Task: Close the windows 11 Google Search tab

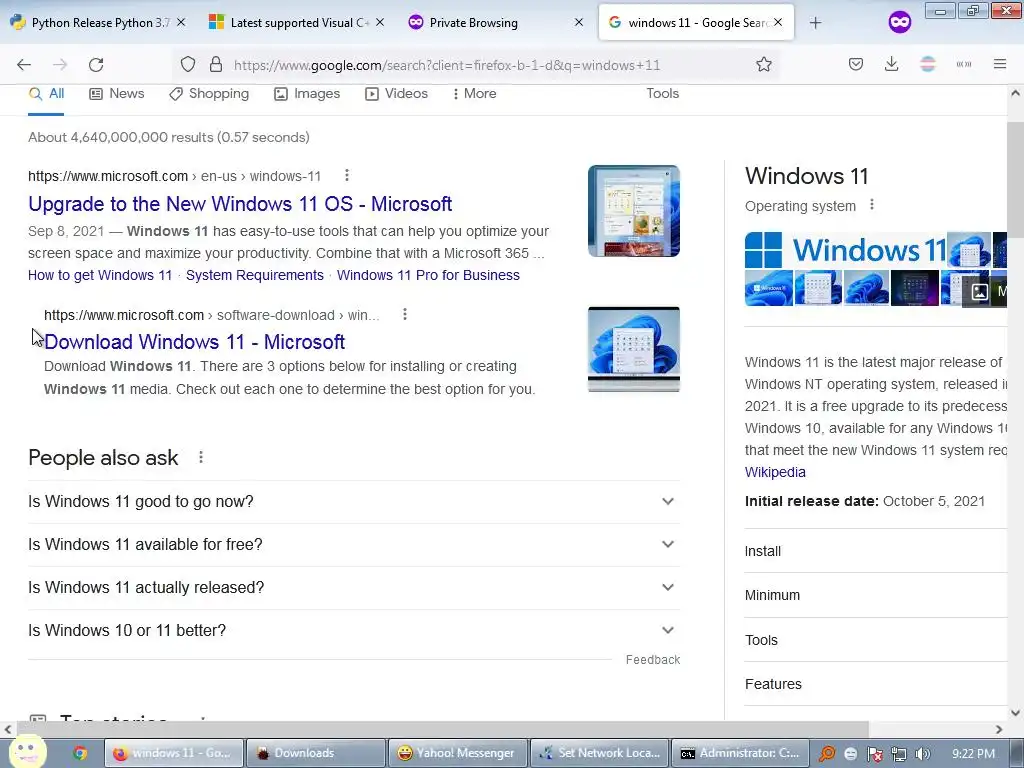Action: pos(778,22)
